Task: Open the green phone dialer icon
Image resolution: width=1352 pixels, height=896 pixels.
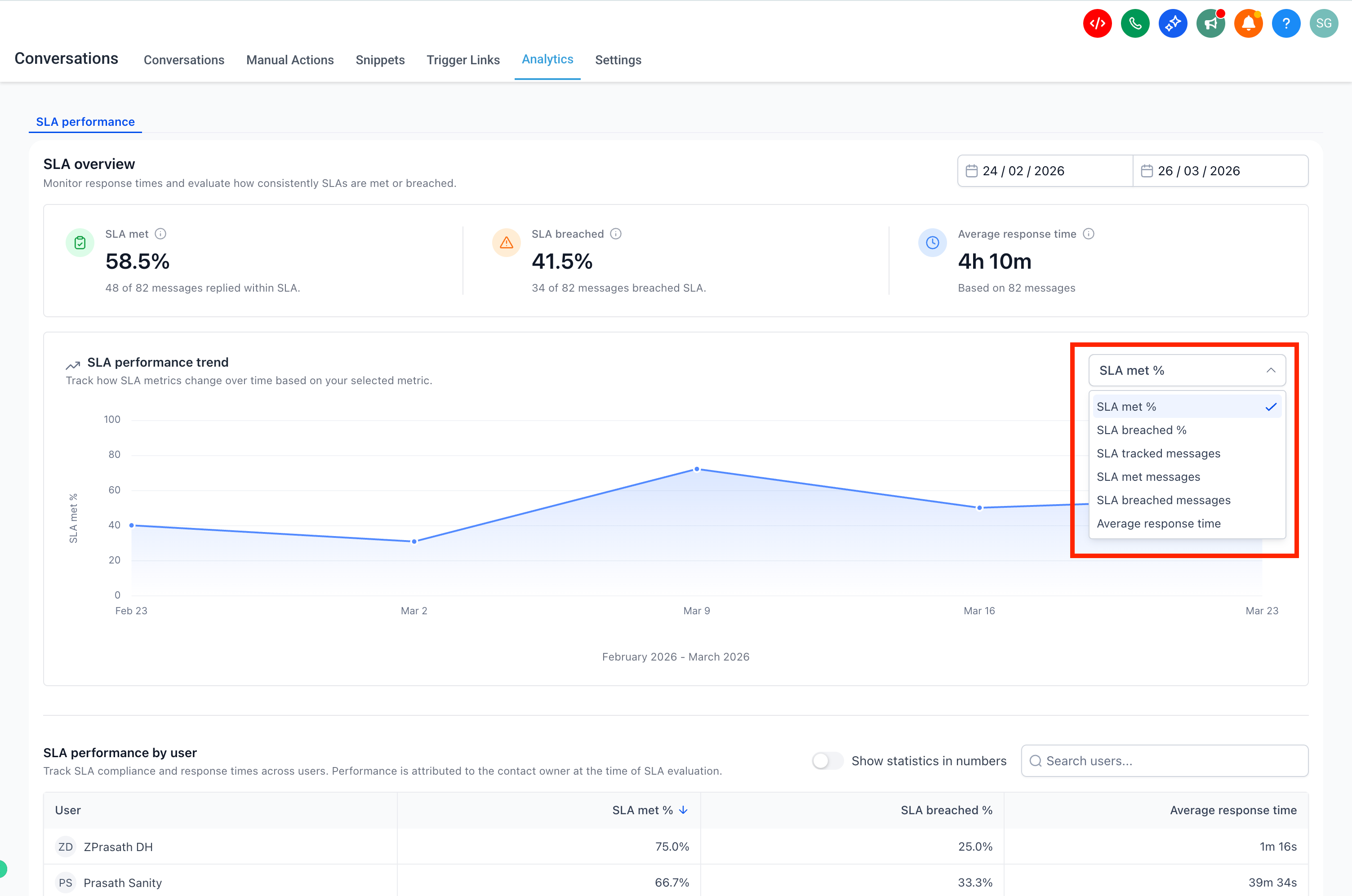Action: click(1134, 23)
